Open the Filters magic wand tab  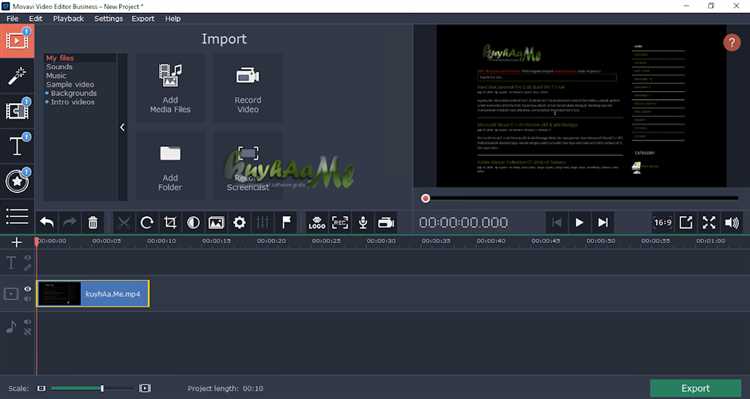(17, 76)
